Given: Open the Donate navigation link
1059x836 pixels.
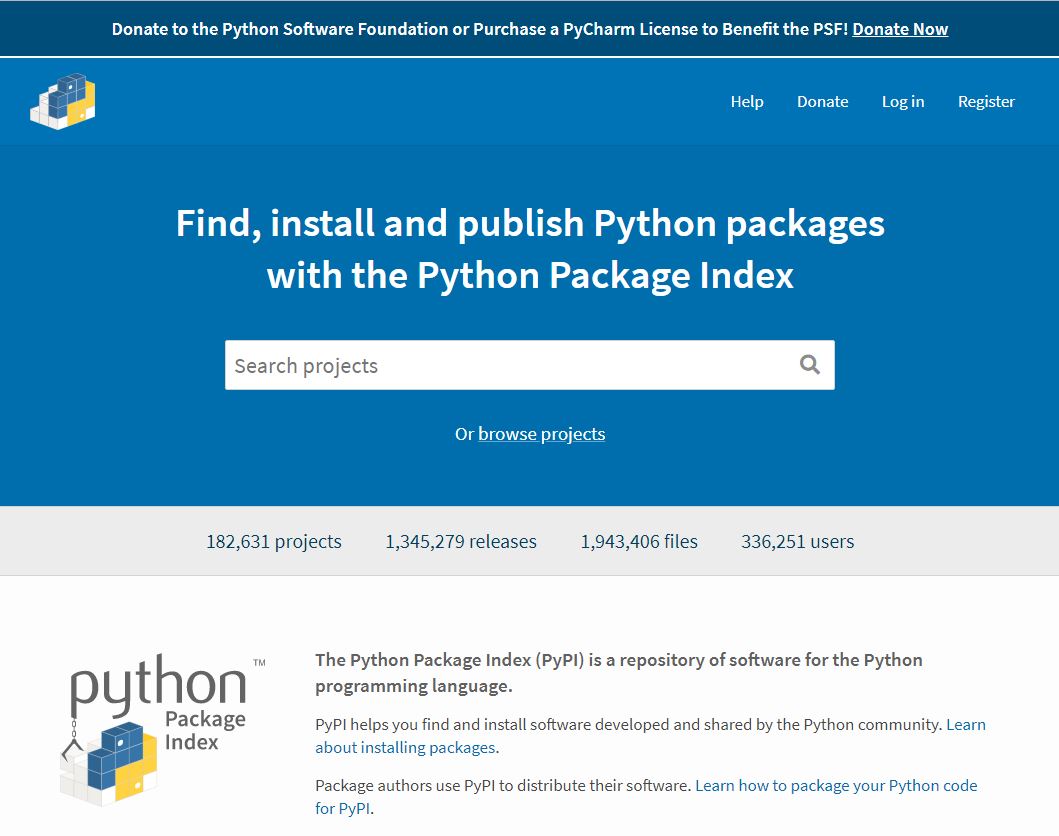Looking at the screenshot, I should coord(822,101).
